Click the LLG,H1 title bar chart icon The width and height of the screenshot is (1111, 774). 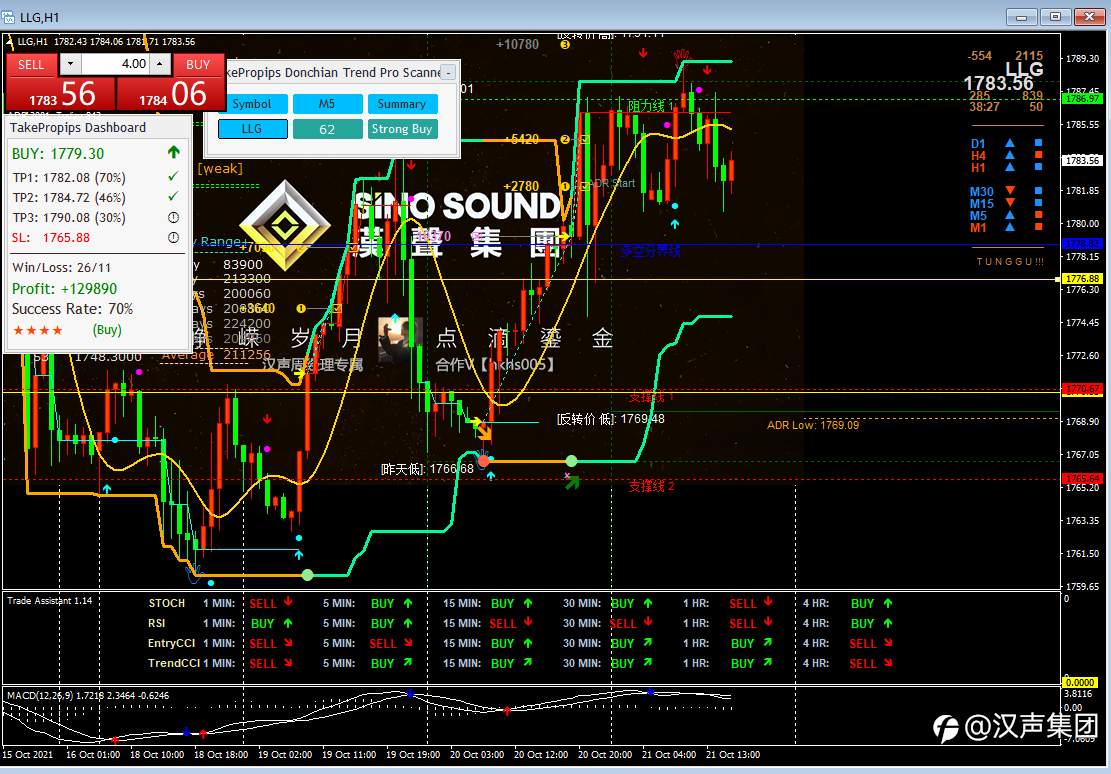8,16
